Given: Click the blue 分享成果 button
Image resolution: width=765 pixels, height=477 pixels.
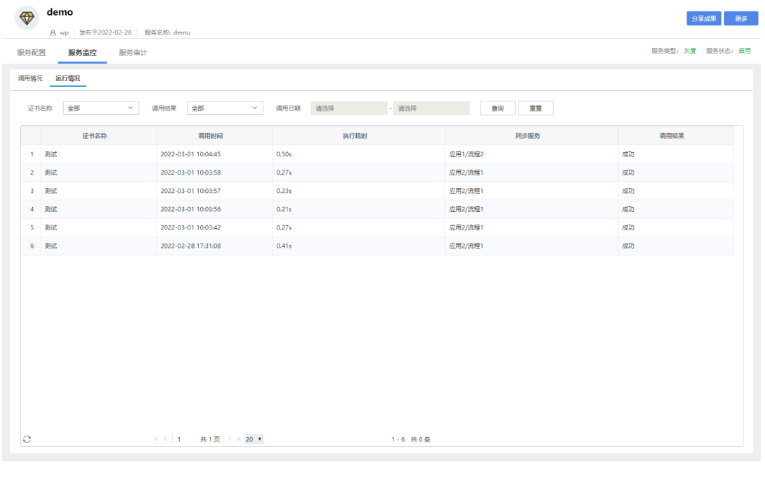Looking at the screenshot, I should [703, 18].
